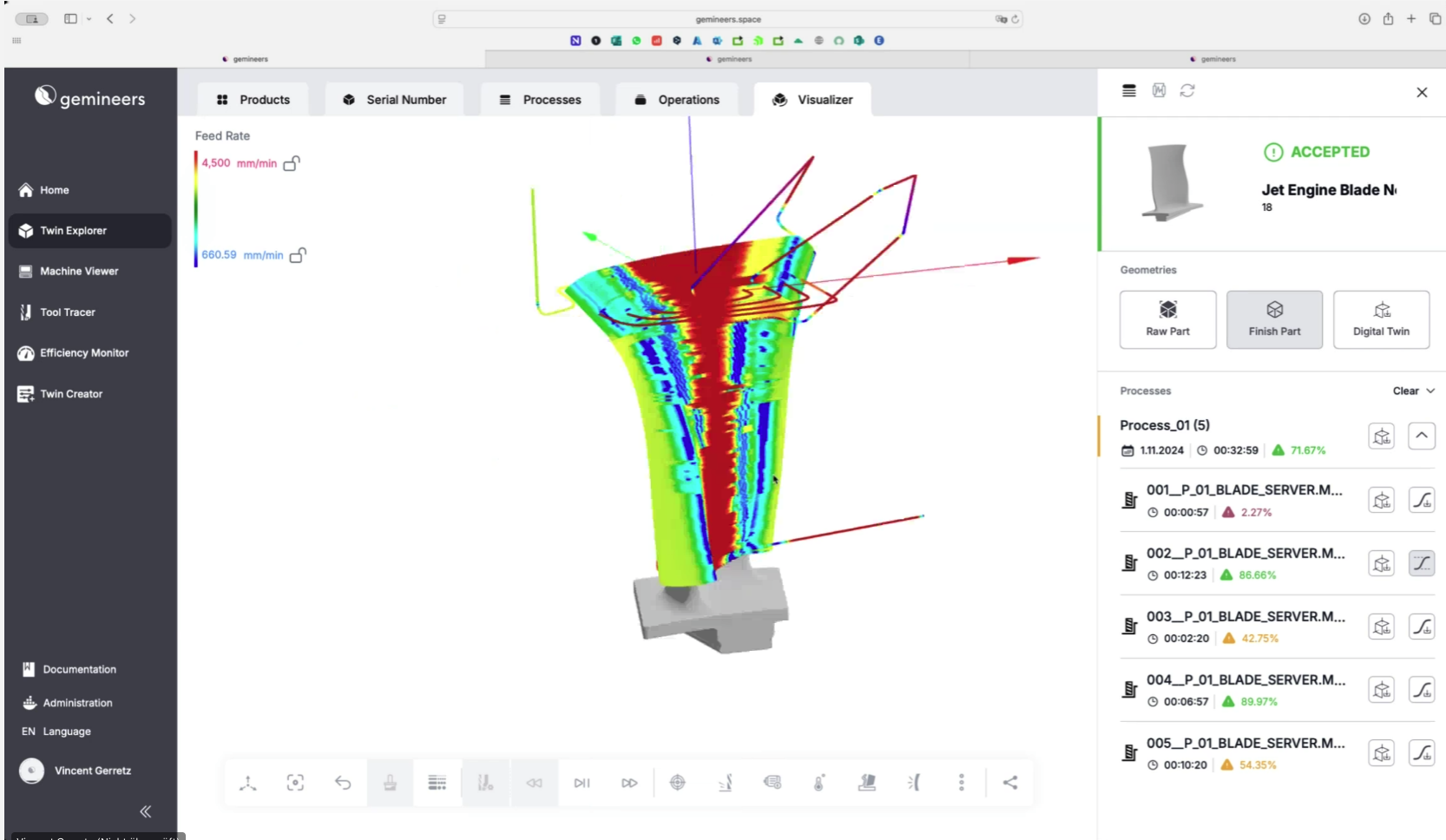Open the Clear dropdown in Processes
Viewport: 1446px width, 840px height.
tap(1413, 390)
